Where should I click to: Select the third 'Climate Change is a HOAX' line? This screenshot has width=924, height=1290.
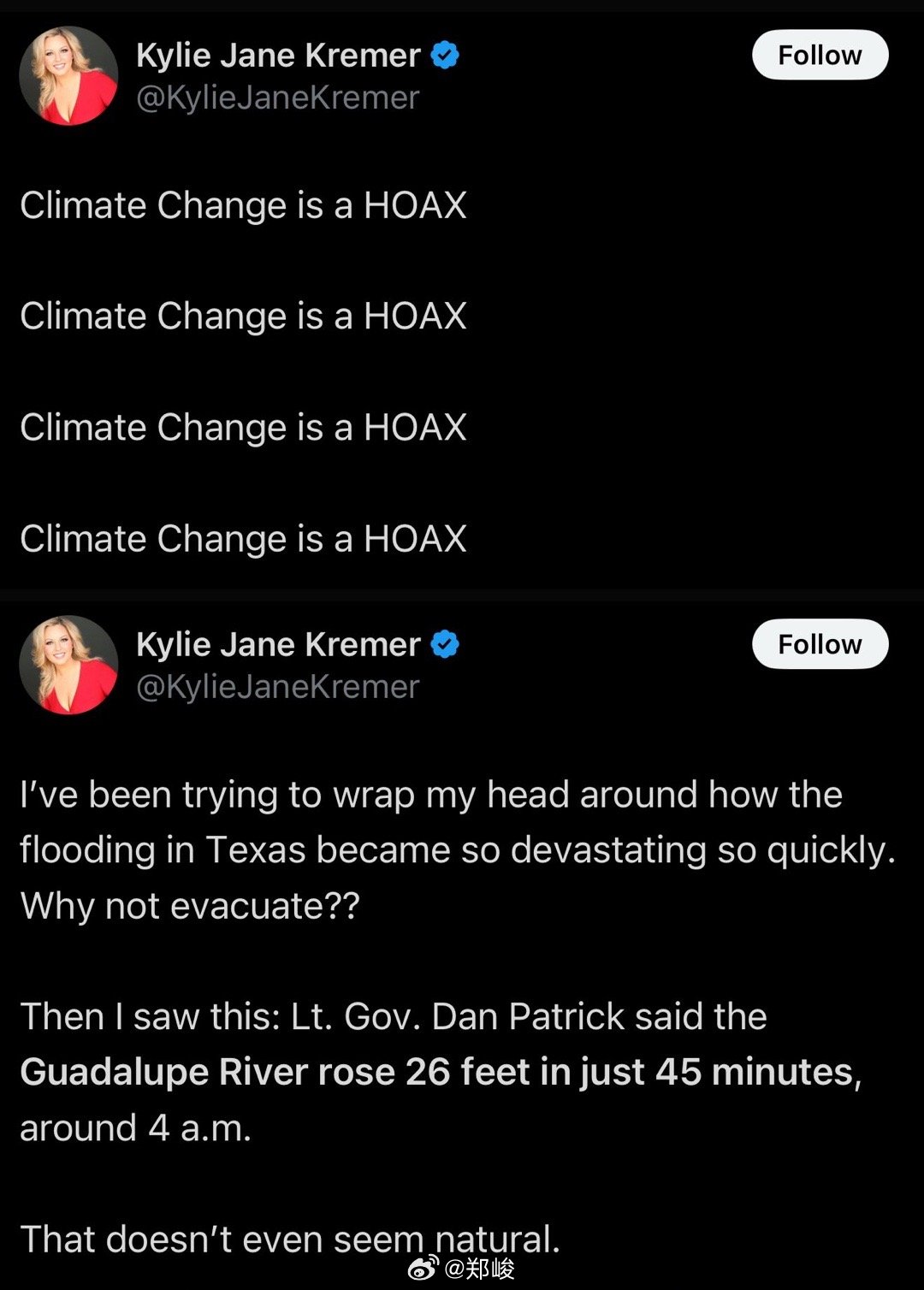click(244, 428)
